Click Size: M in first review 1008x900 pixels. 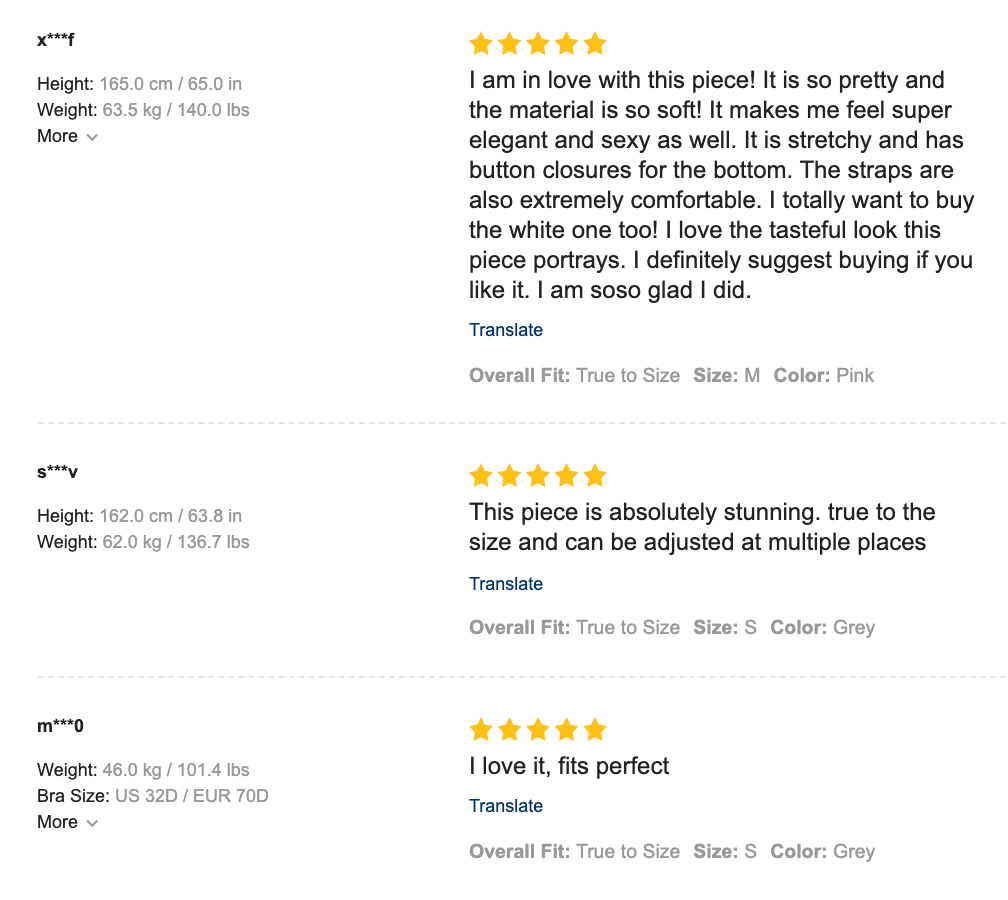(x=727, y=376)
